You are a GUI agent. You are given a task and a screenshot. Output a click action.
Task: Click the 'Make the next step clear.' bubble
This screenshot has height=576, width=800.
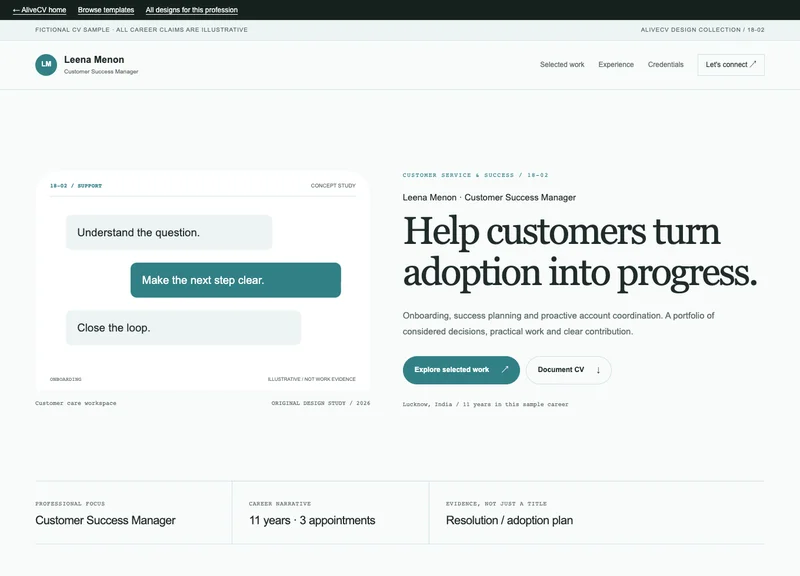236,280
